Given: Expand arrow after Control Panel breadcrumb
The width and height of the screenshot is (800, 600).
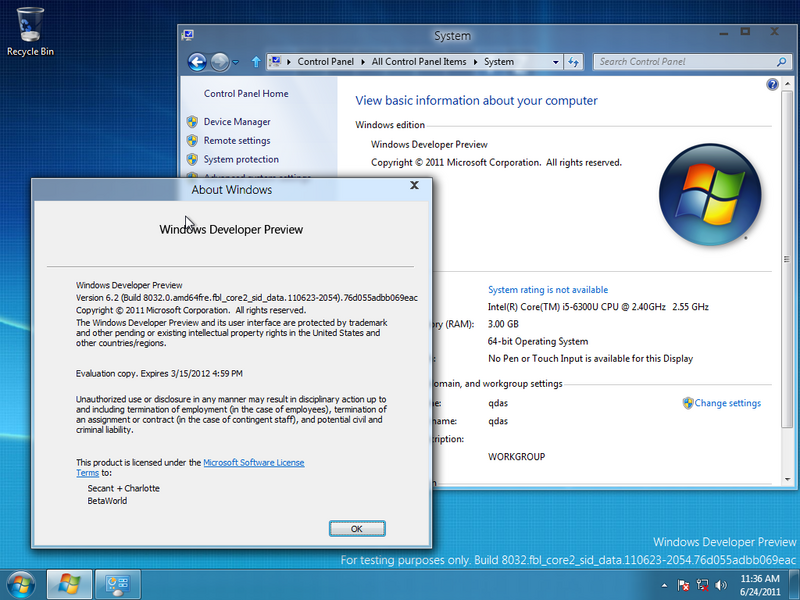Looking at the screenshot, I should 363,62.
